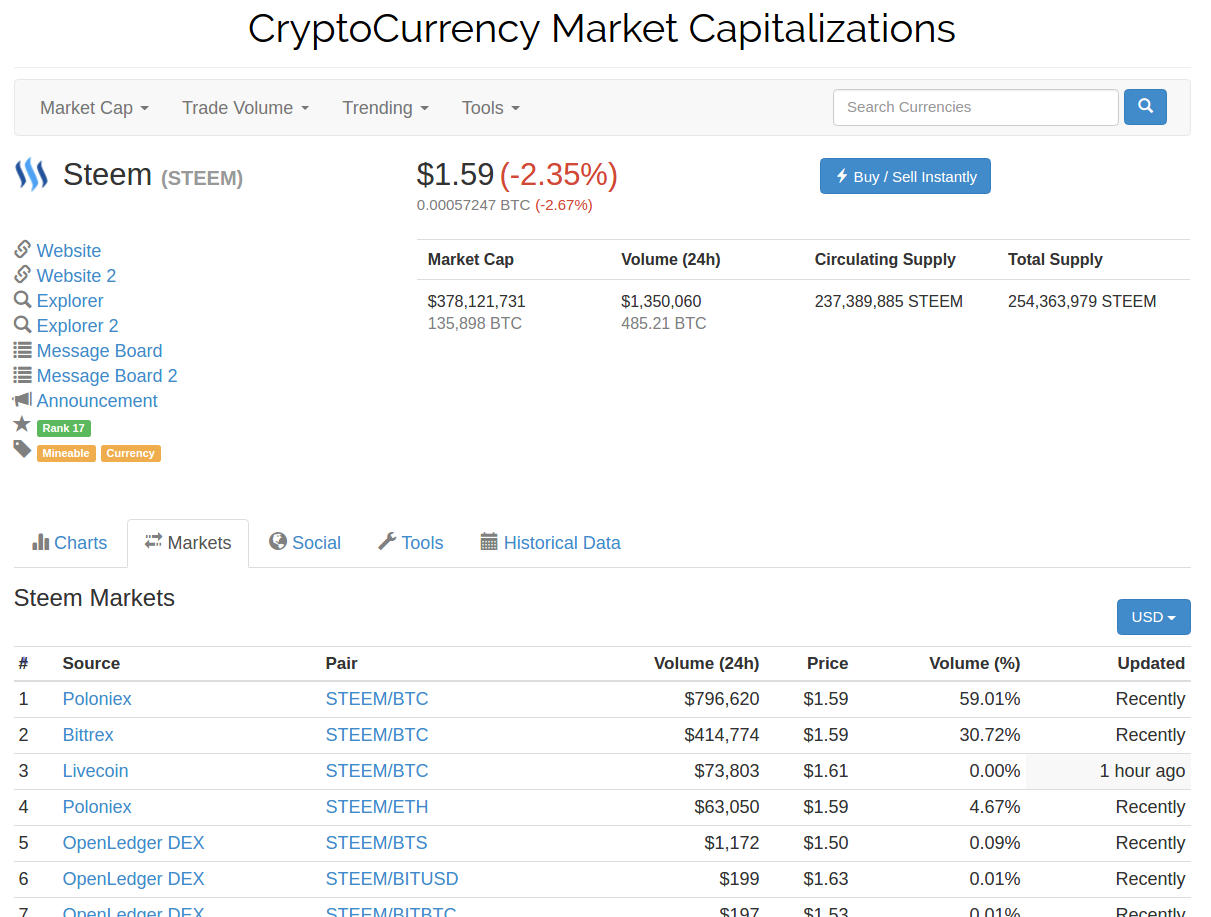Click the chain icon beside Website
Viewport: 1211px width, 917px height.
point(22,249)
